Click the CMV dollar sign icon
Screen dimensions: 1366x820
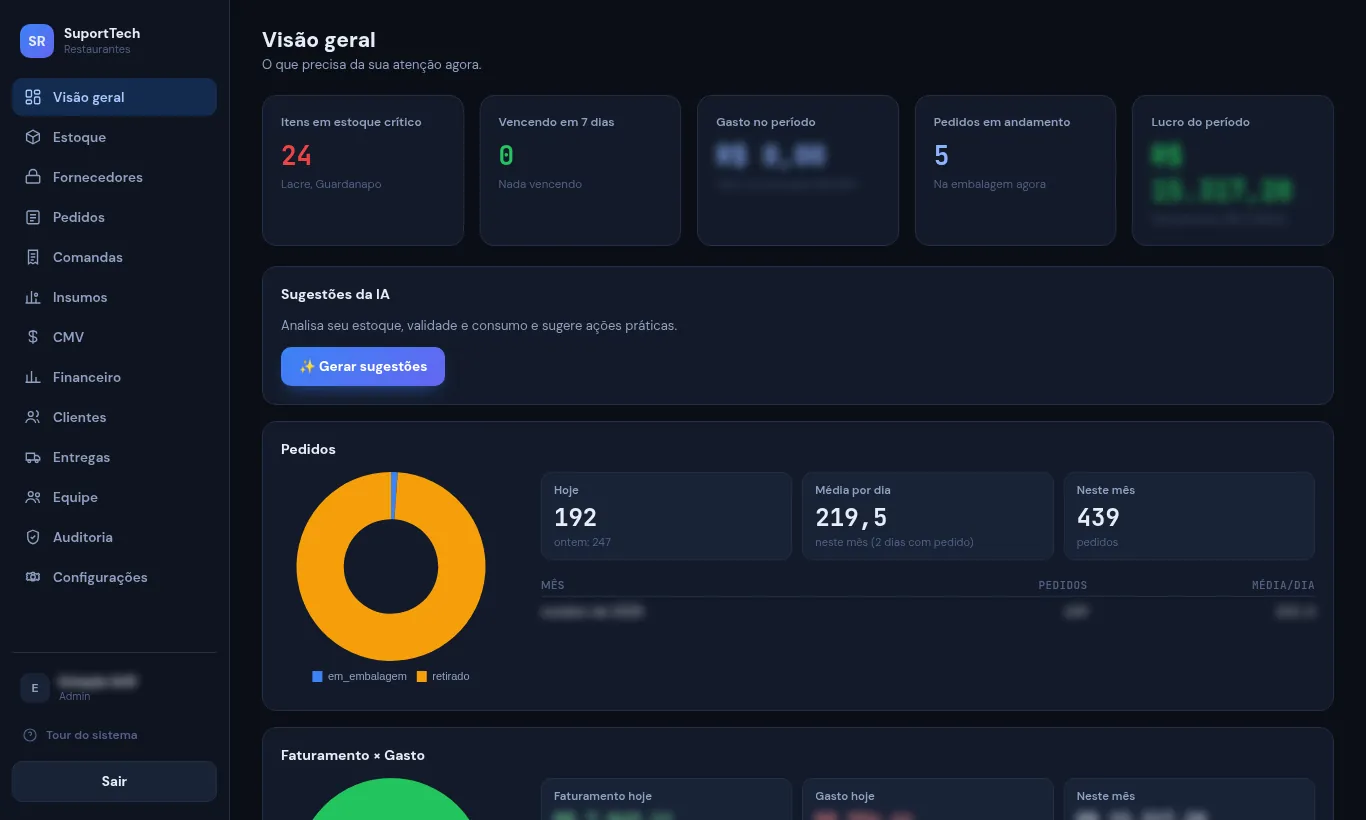[33, 337]
